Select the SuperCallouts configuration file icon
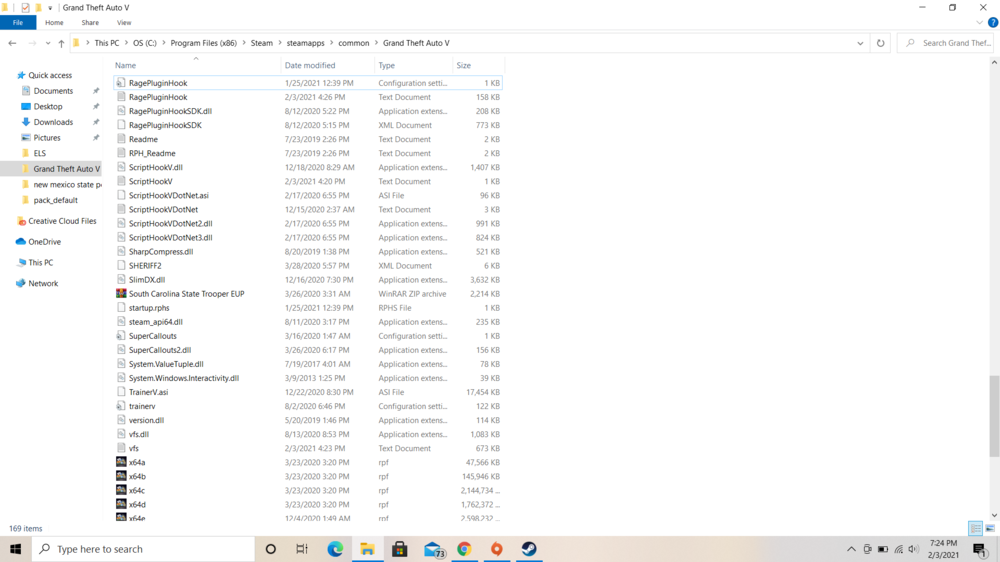This screenshot has width=1000, height=562. [x=121, y=336]
